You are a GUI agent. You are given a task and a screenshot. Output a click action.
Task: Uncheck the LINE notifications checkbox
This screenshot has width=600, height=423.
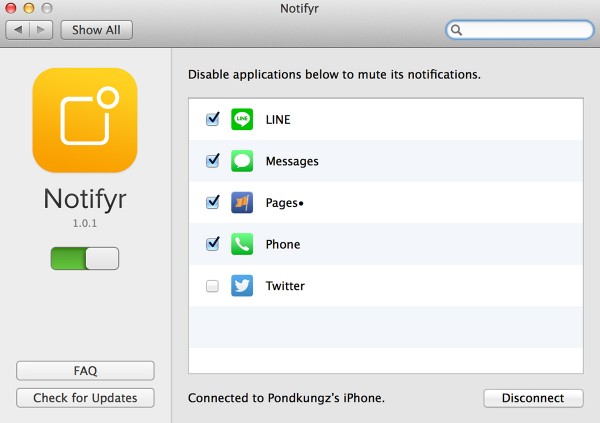(212, 119)
